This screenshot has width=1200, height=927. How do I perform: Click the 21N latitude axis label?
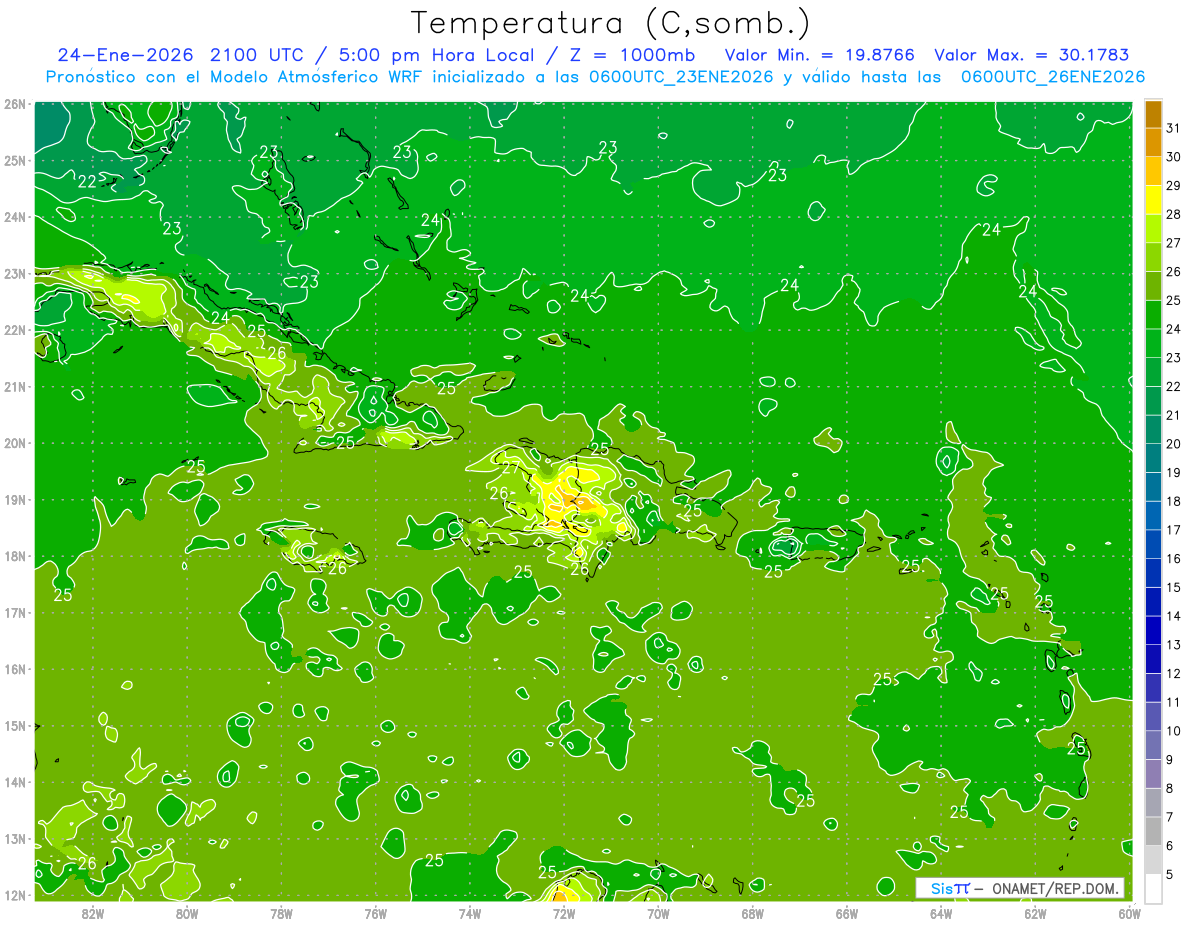(x=15, y=386)
